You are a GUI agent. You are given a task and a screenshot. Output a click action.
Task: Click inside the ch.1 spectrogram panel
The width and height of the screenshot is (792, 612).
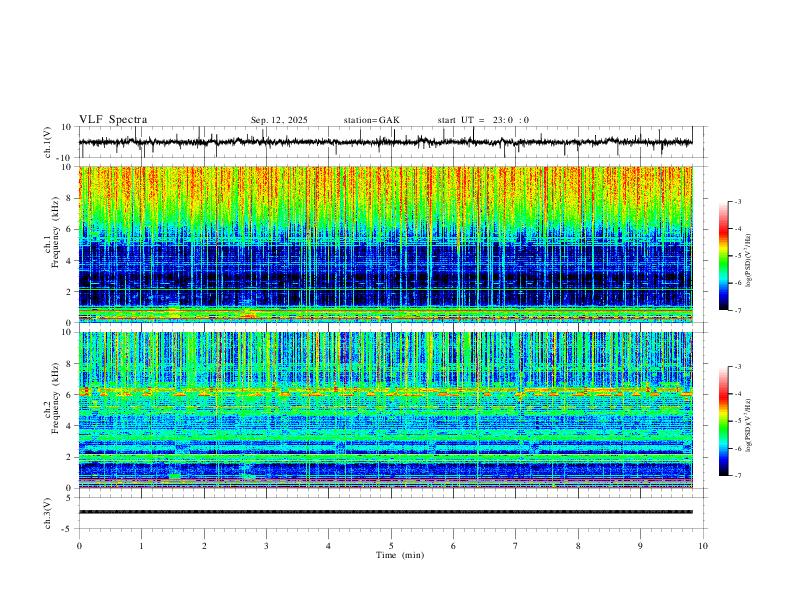[385, 244]
